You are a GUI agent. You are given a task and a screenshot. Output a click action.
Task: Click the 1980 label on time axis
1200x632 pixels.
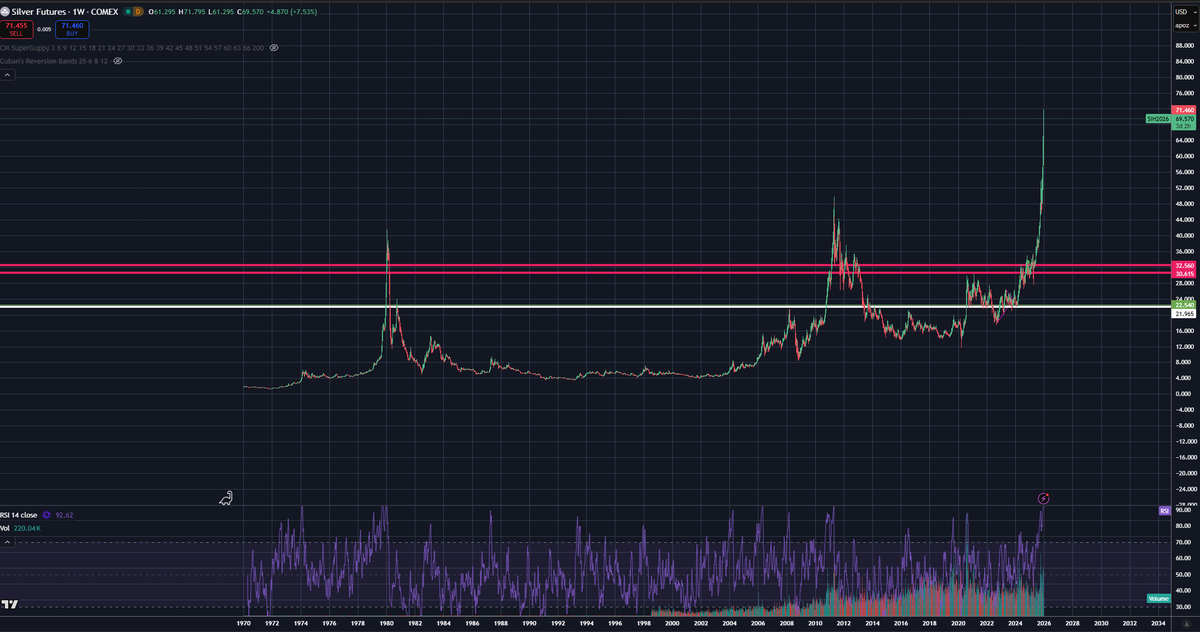coord(386,623)
